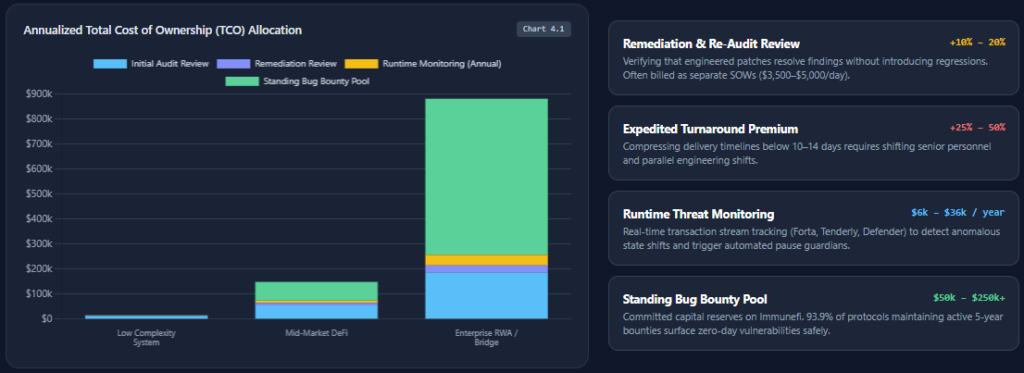
Task: Click blue audit segment of Mid-Market DeFi bar
Action: (x=316, y=312)
